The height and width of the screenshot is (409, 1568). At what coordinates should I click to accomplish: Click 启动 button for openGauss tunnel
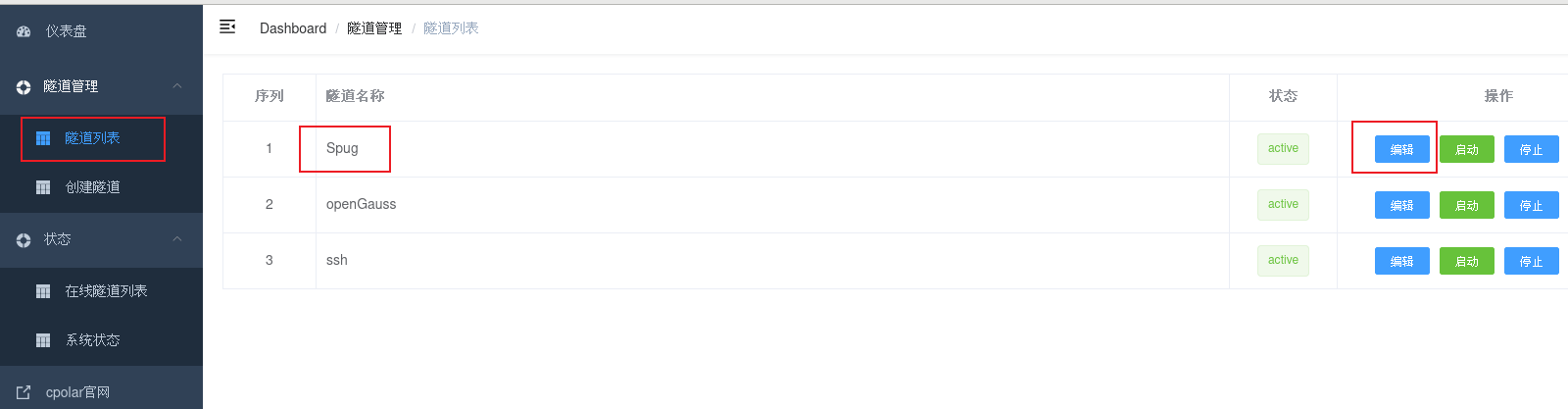(x=1466, y=205)
